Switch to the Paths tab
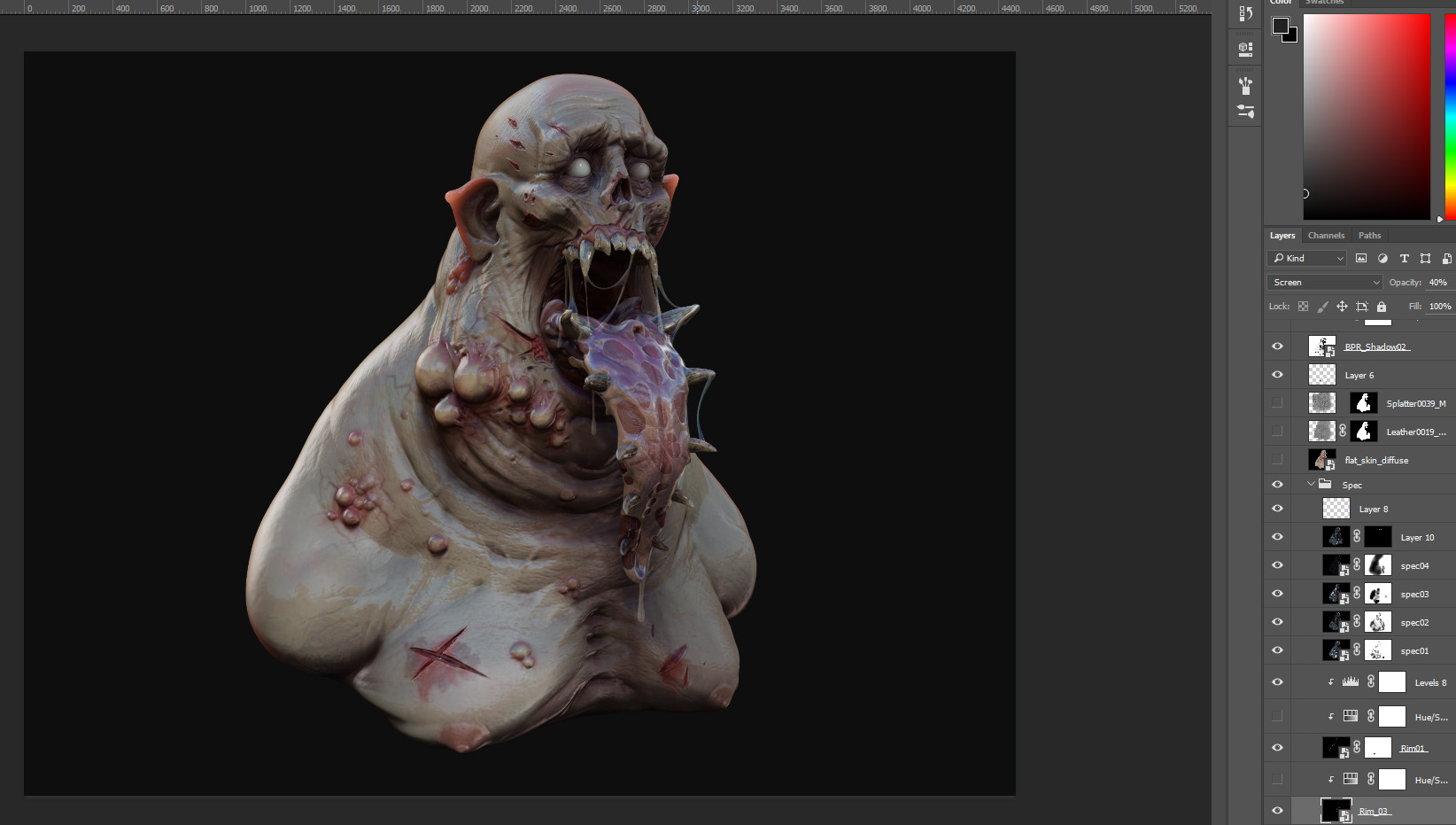 (1369, 236)
